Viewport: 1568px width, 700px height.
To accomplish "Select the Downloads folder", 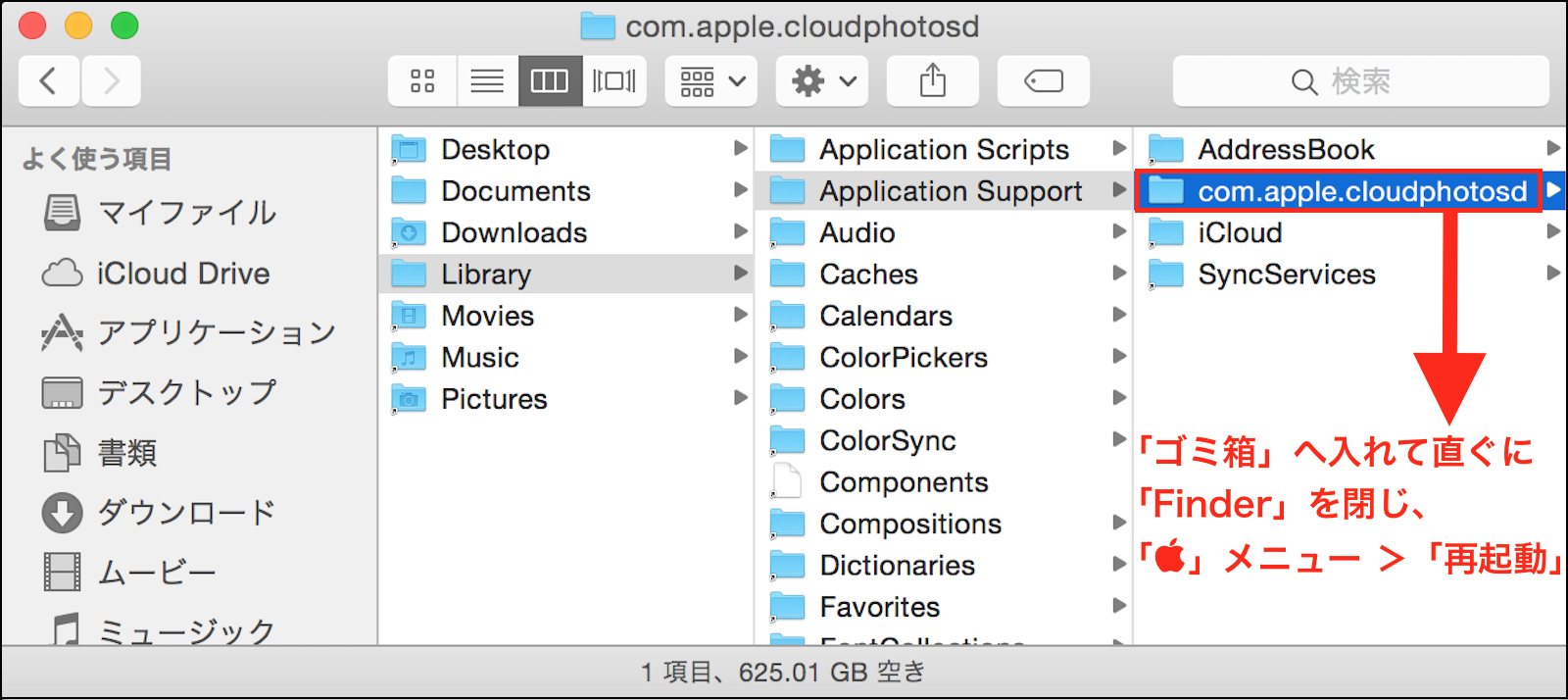I will click(564, 232).
